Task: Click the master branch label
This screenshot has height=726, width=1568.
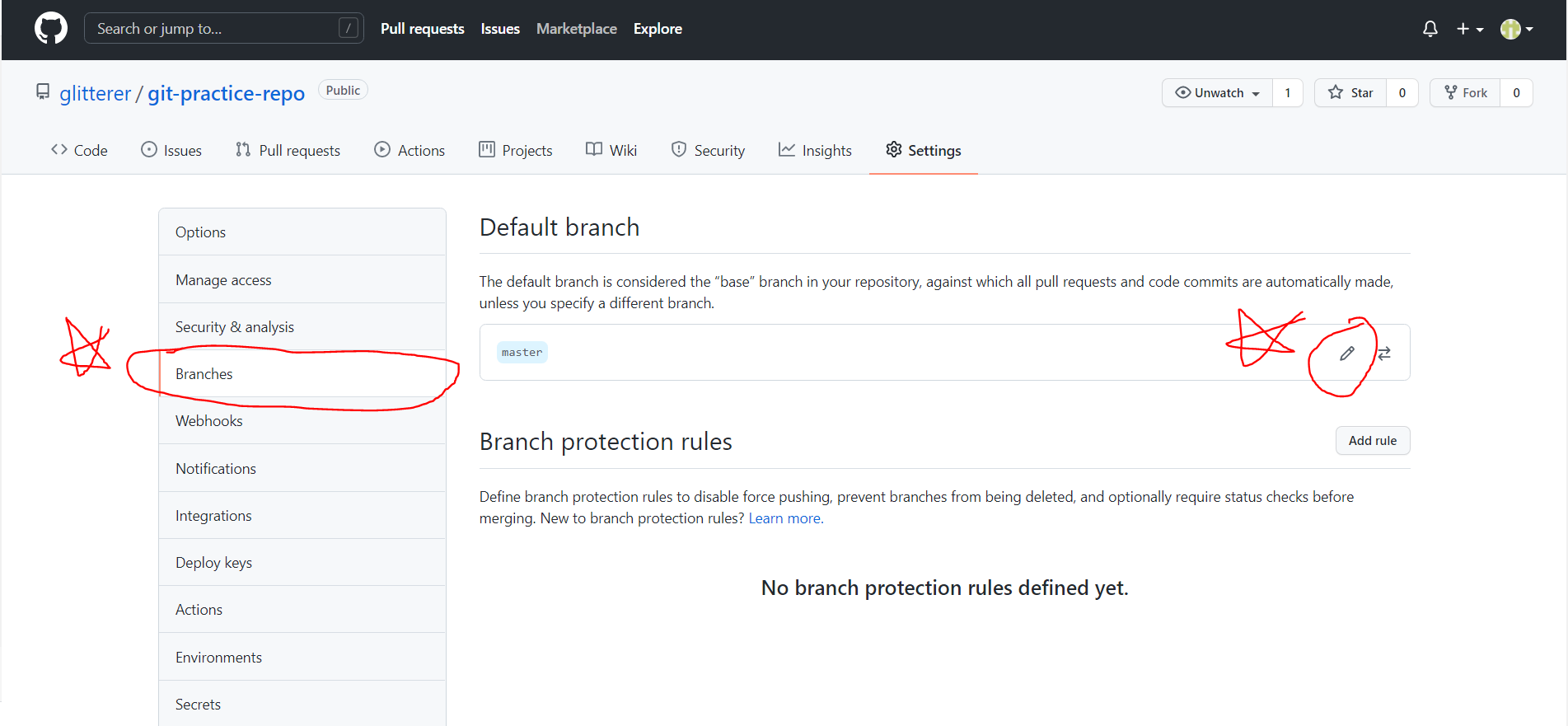Action: pyautogui.click(x=522, y=353)
